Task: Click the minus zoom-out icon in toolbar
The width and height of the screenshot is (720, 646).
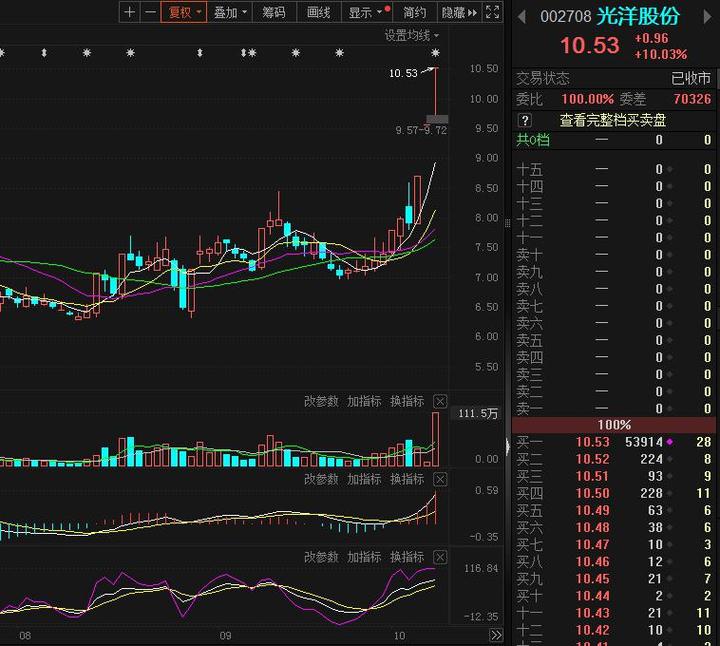Action: (150, 12)
